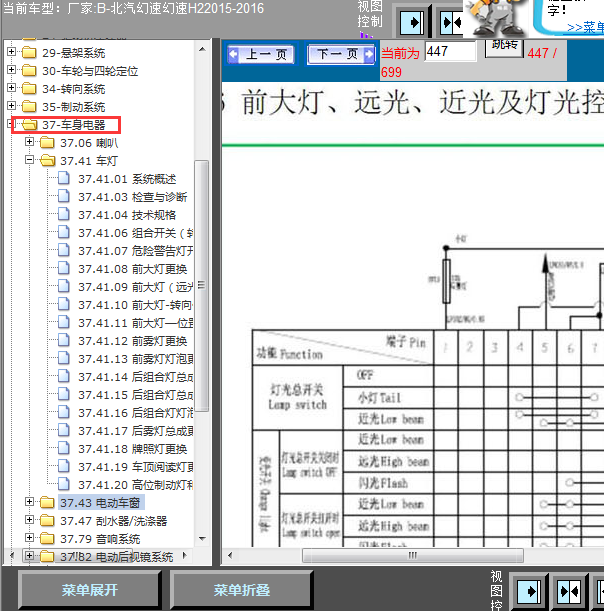
Task: Click the bottom converging-arrows view control icon
Action: (x=569, y=591)
